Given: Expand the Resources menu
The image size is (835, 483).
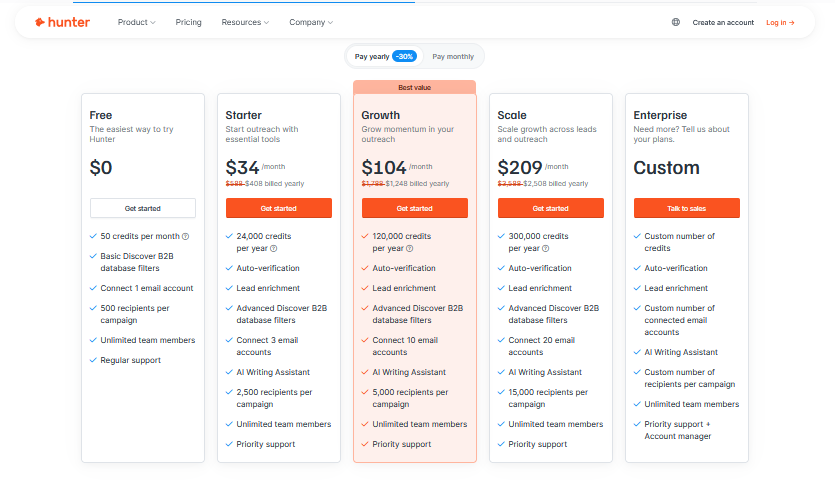Looking at the screenshot, I should [x=245, y=22].
